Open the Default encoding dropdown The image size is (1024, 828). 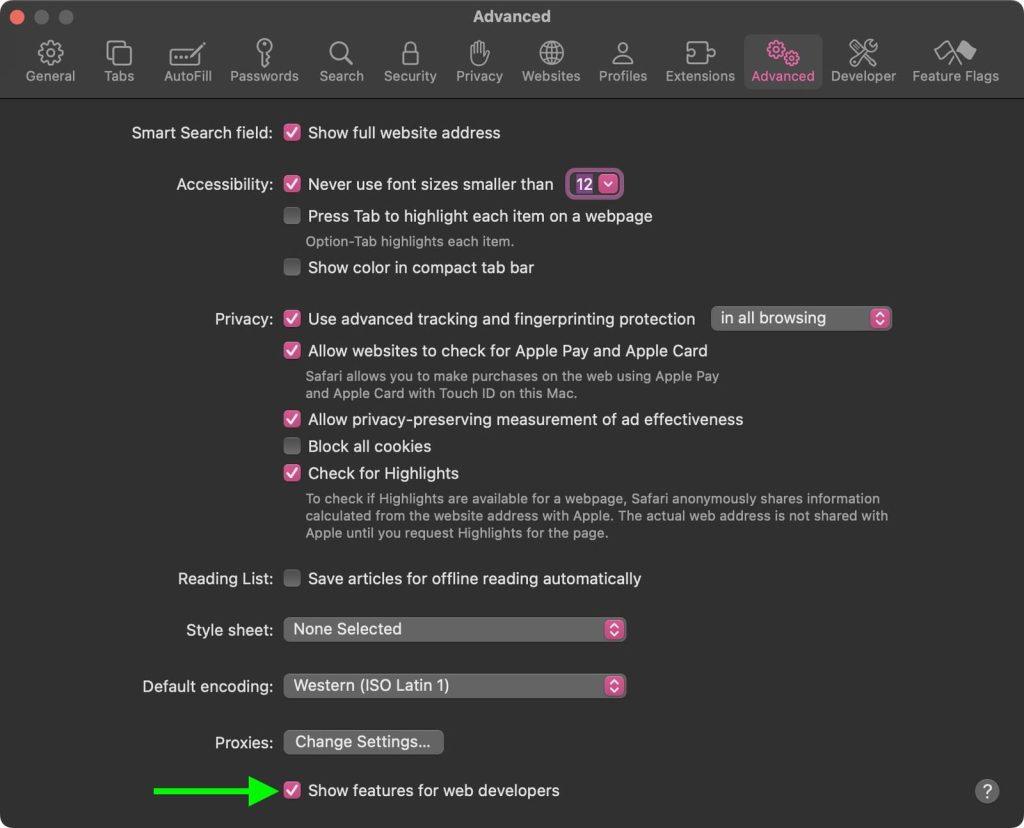454,686
